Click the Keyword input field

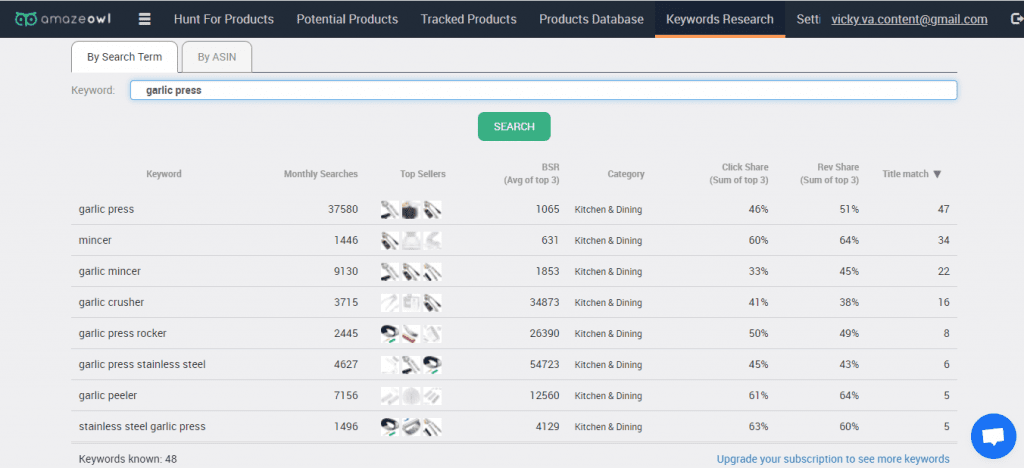click(543, 90)
